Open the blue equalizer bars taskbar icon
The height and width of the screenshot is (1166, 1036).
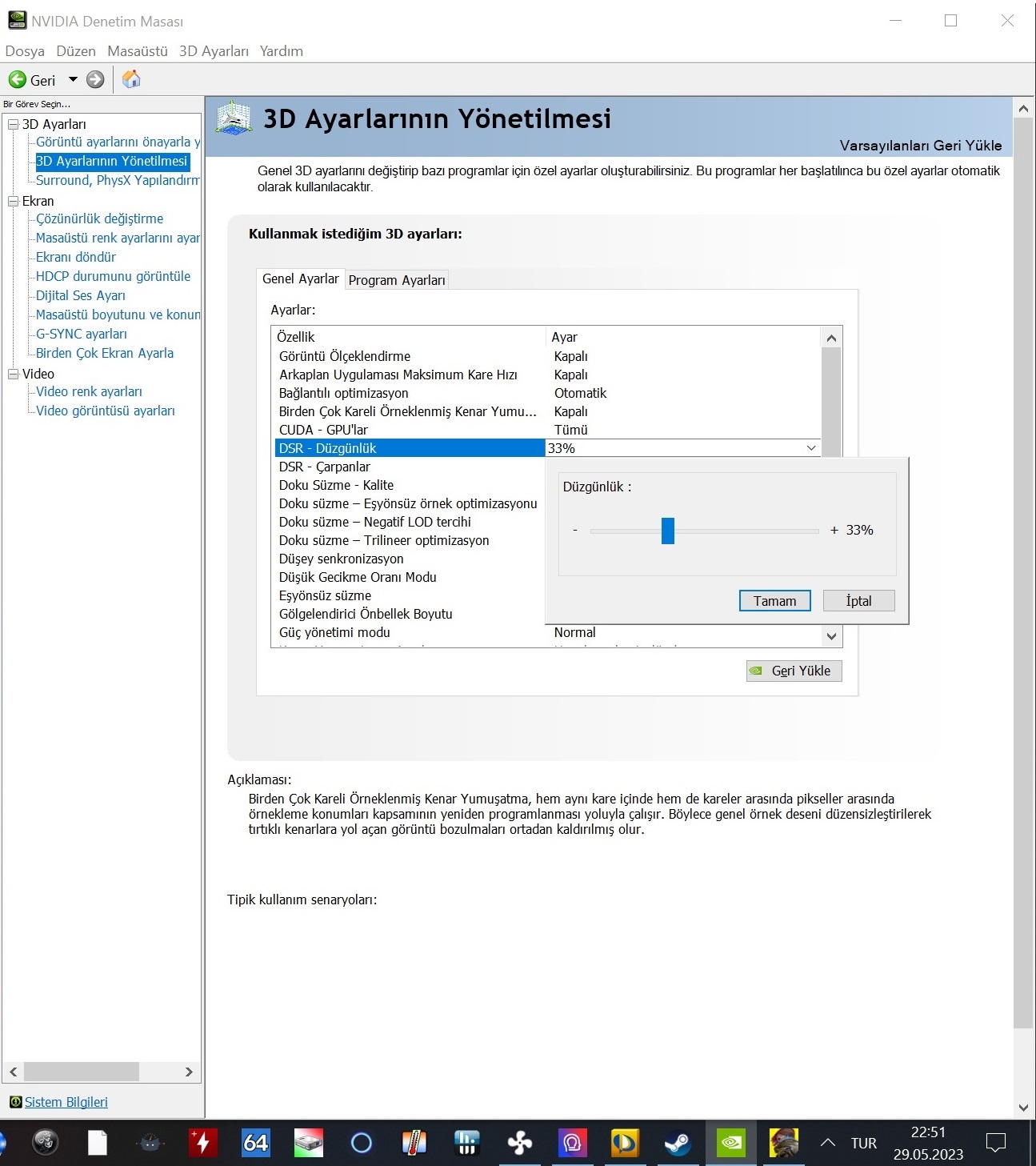pos(466,1143)
